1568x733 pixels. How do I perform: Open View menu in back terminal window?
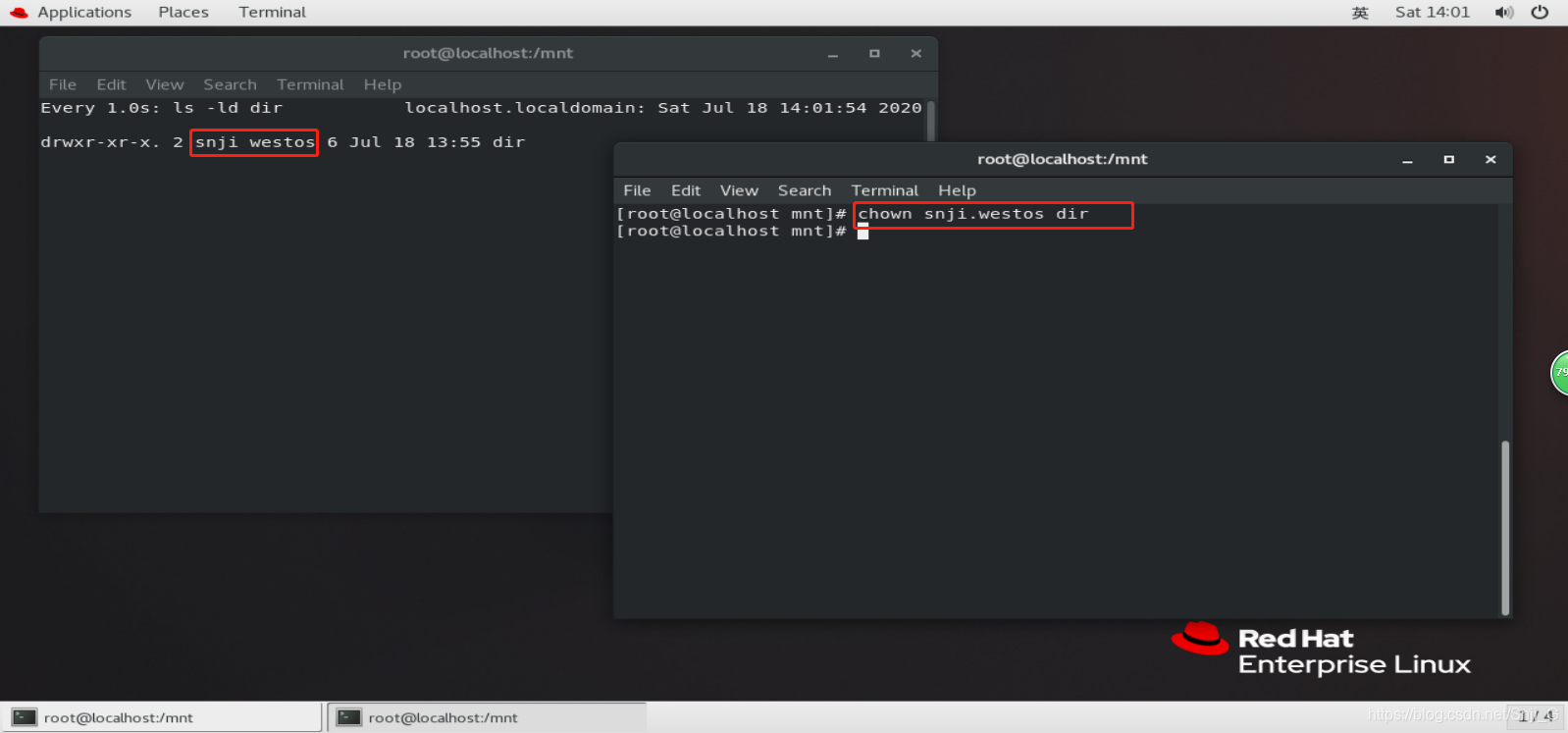tap(165, 84)
